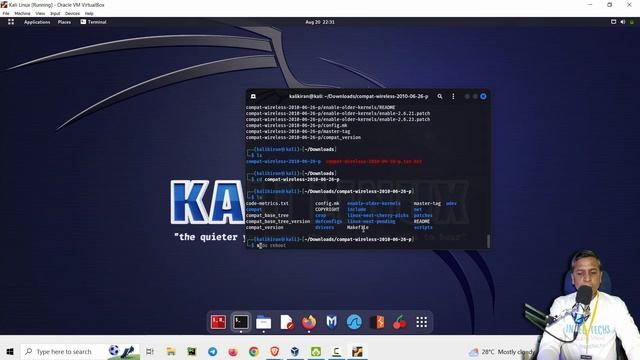Image resolution: width=640 pixels, height=360 pixels.
Task: Launch CherryTree cherry icon in dock
Action: (x=400, y=322)
